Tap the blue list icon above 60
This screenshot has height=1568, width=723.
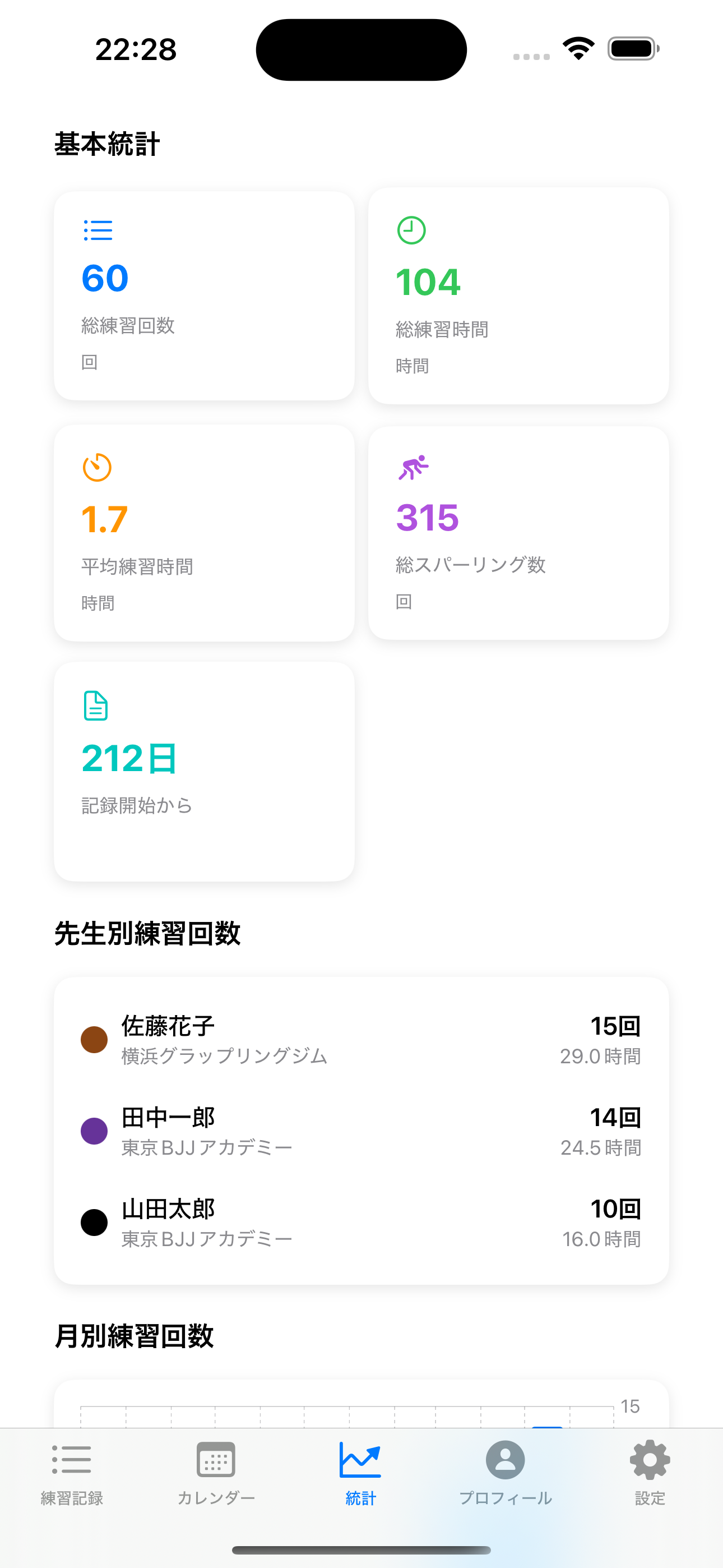click(98, 230)
